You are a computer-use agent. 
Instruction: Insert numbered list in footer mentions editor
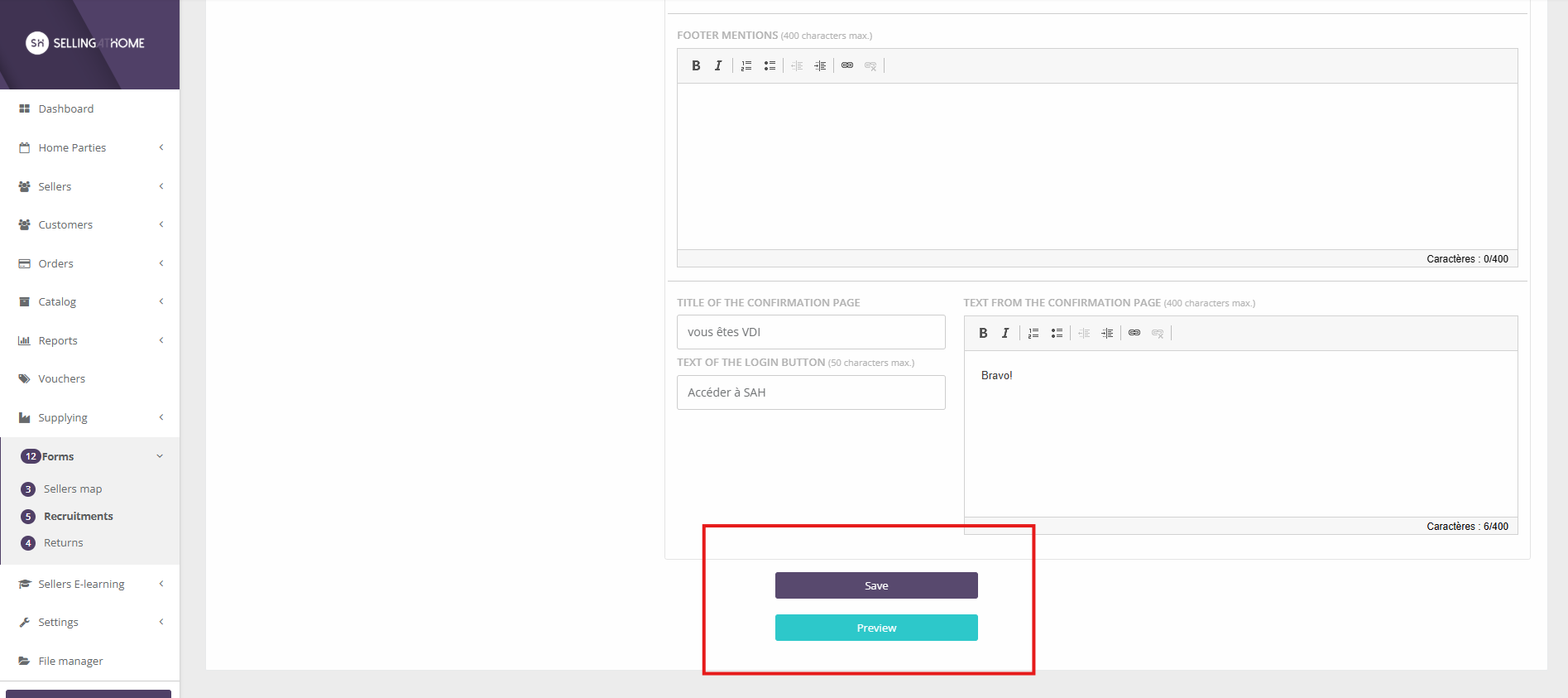[x=746, y=65]
